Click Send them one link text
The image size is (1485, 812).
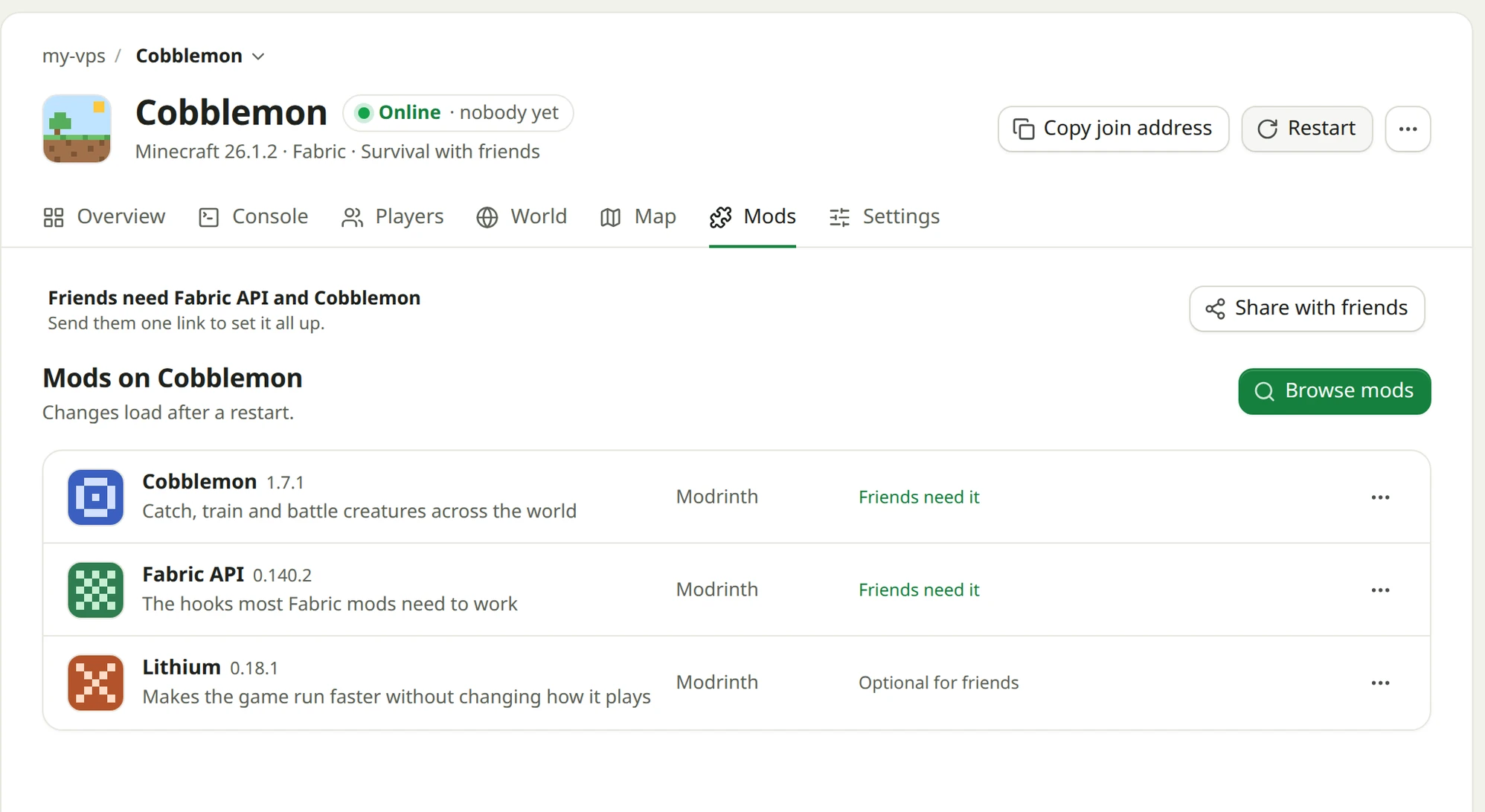tap(186, 323)
